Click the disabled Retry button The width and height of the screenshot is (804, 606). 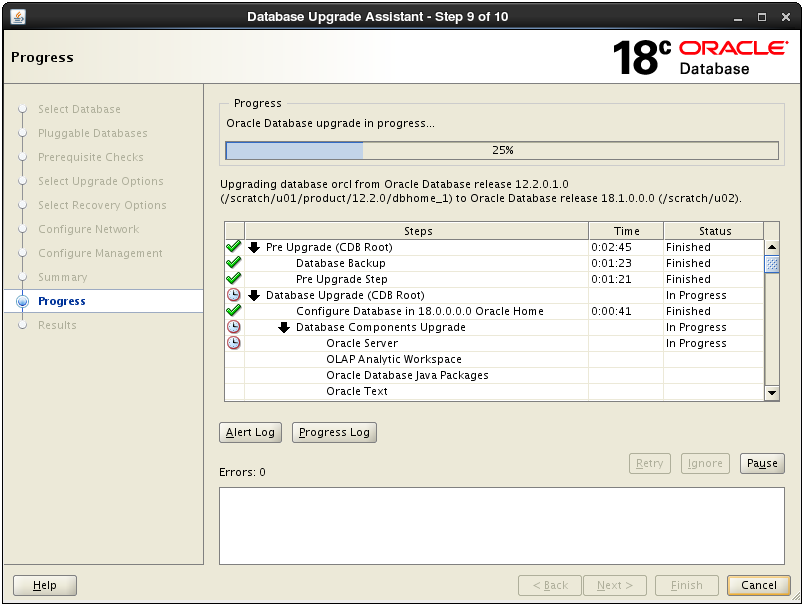pos(650,463)
